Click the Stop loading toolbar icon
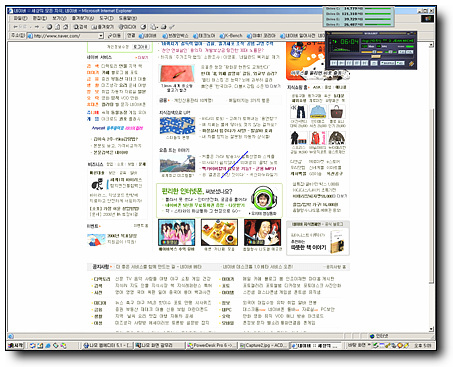Image resolution: width=453 pixels, height=367 pixels. point(49,27)
